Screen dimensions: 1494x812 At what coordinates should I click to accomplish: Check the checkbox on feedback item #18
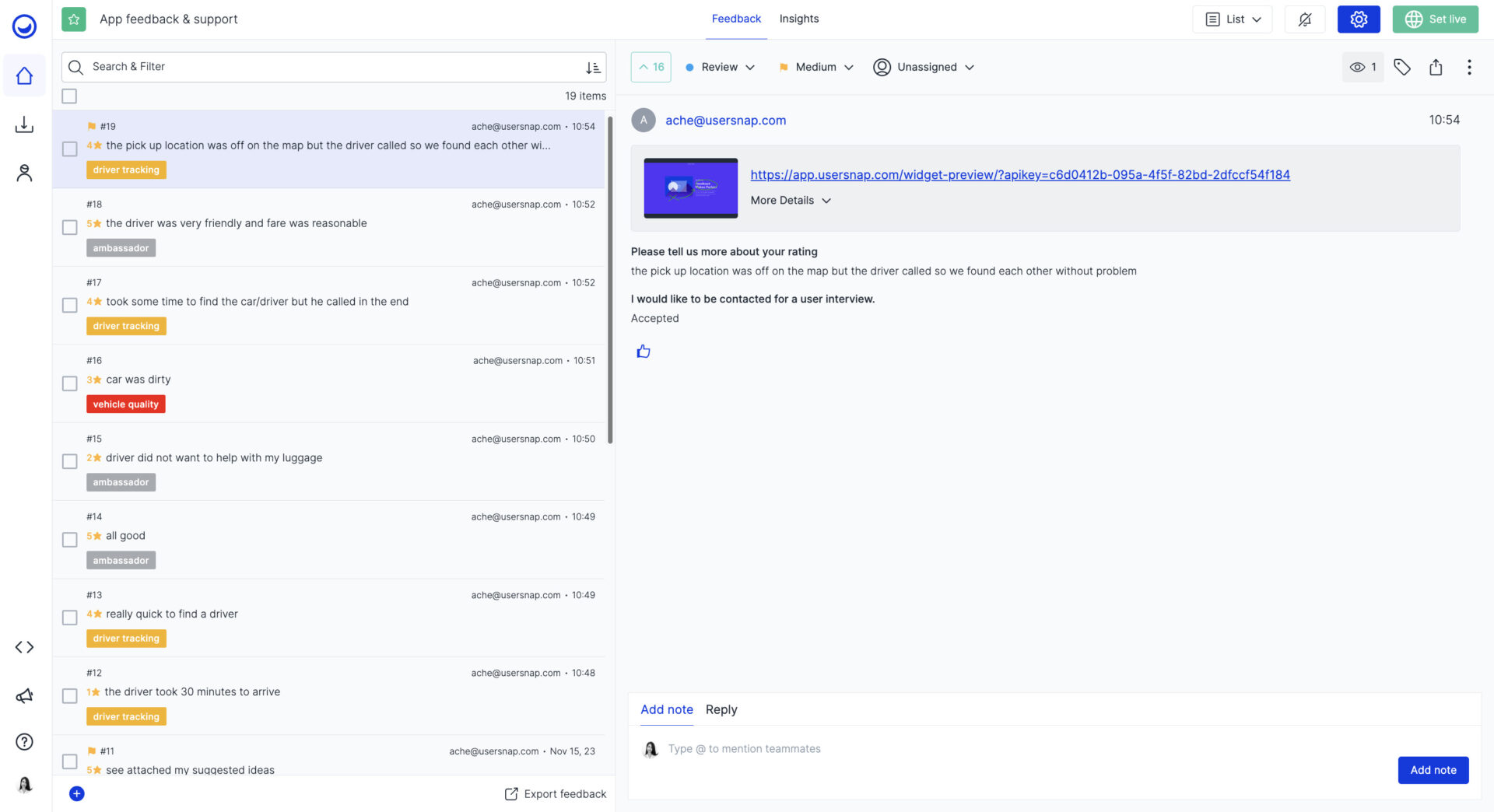tap(69, 227)
